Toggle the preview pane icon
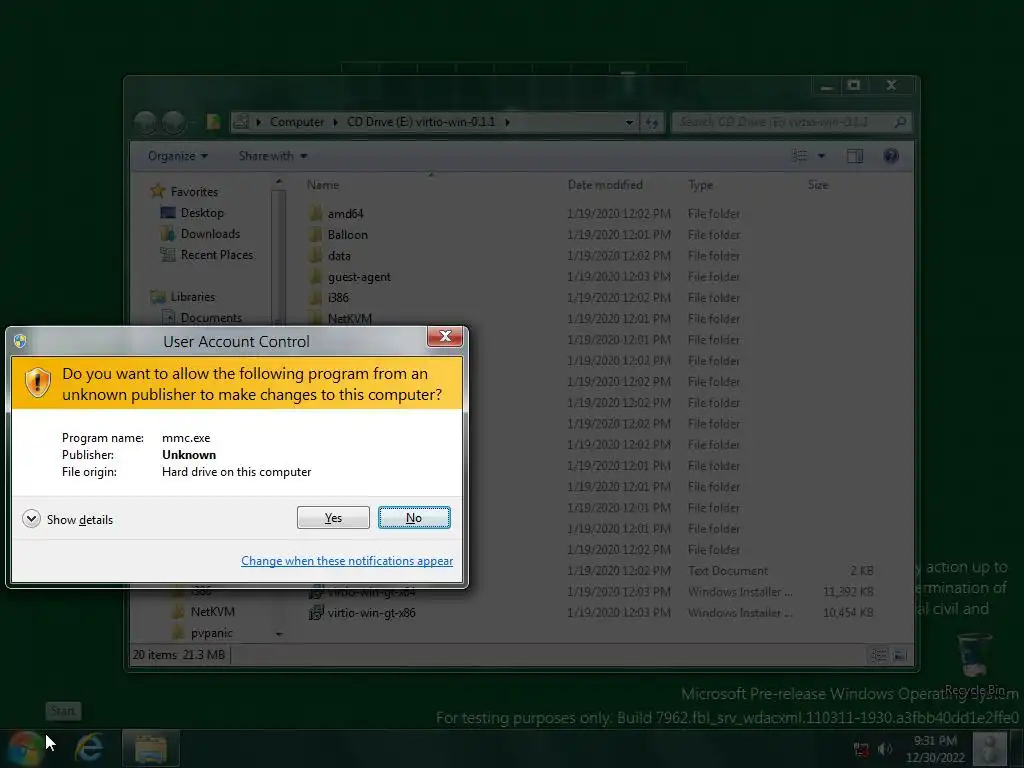This screenshot has width=1024, height=768. click(x=855, y=156)
